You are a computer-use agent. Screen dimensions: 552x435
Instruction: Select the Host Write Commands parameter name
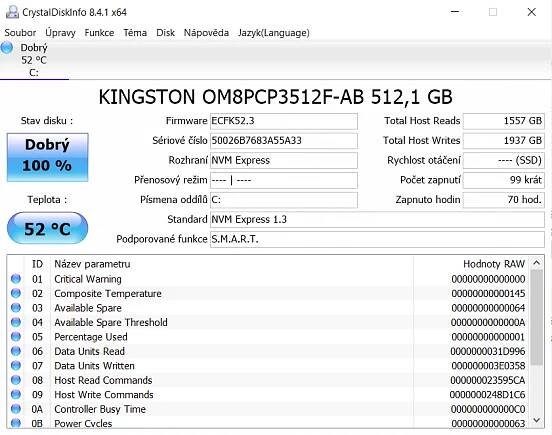(104, 395)
